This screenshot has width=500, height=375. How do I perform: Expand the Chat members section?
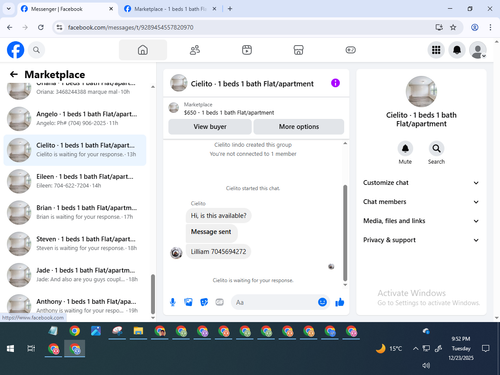[x=421, y=202]
